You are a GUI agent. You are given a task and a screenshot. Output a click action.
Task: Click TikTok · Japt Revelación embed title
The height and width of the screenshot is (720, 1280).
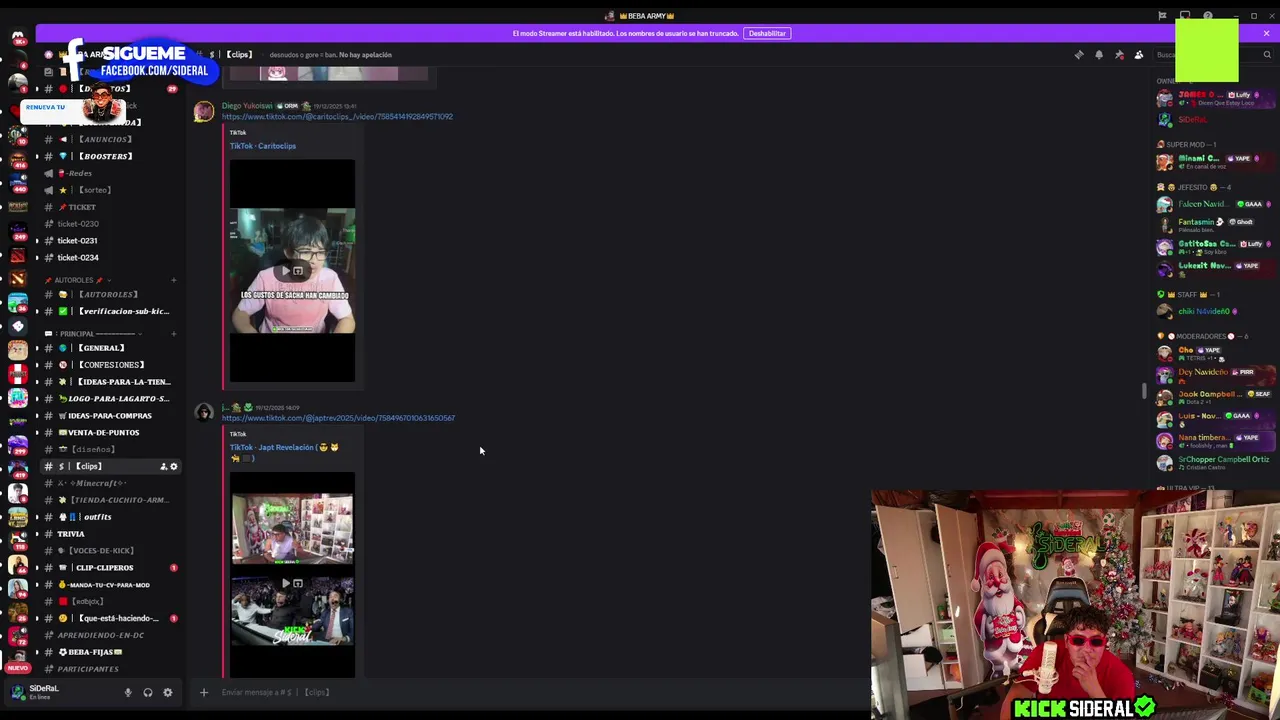tap(284, 452)
